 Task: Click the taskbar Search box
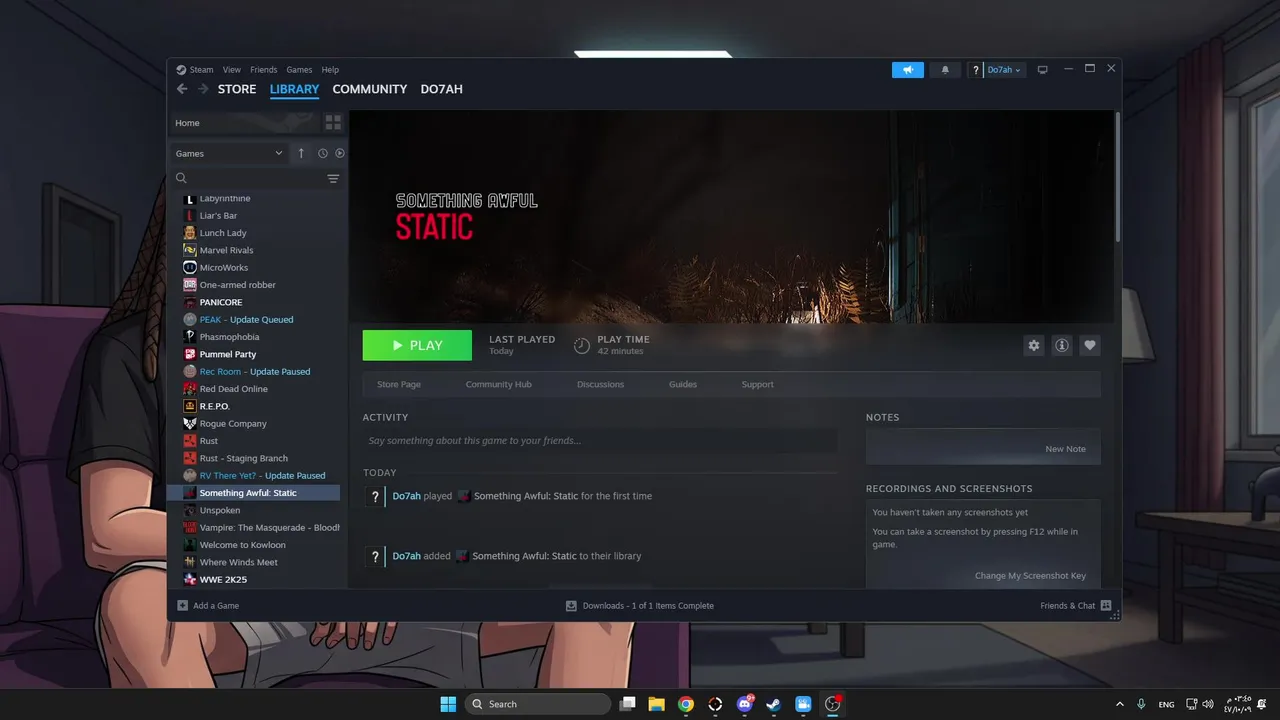click(x=539, y=704)
